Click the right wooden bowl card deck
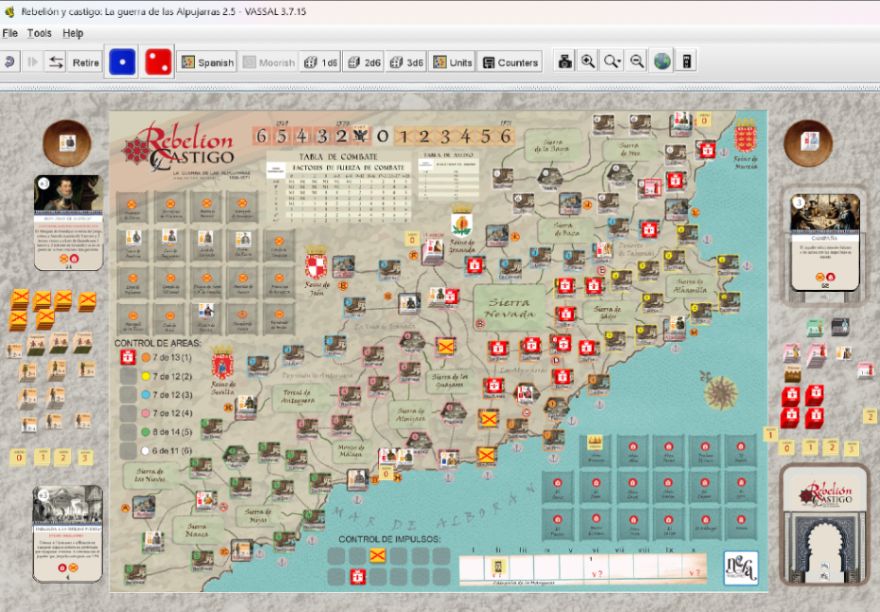The width and height of the screenshot is (880, 612). (x=808, y=143)
